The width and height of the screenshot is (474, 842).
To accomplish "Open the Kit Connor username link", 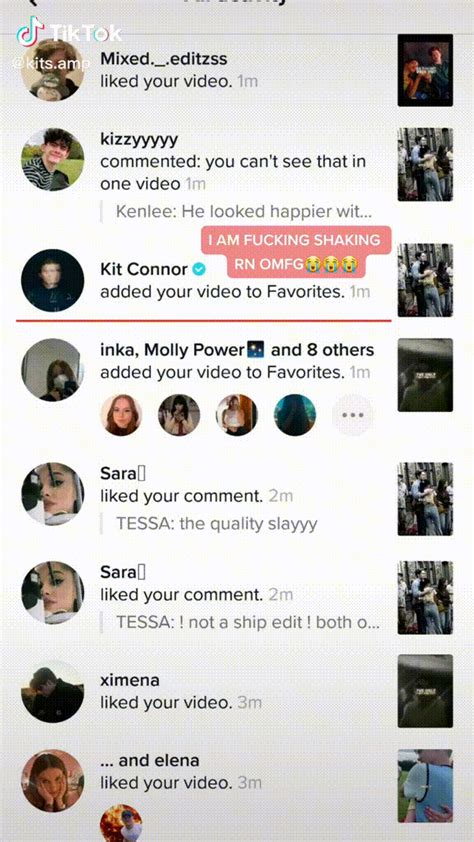I will coord(144,269).
